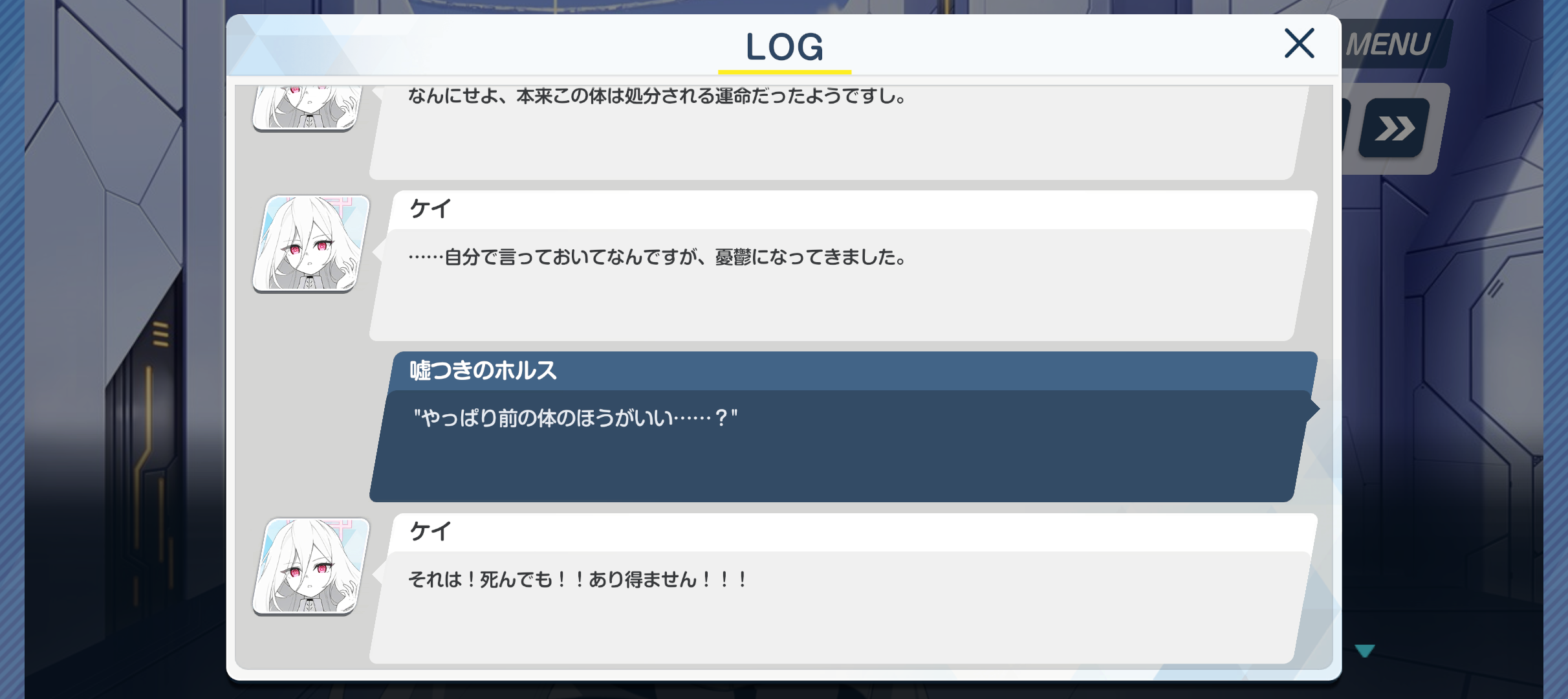Click the ケイ name label above 憂鬱 line
This screenshot has height=699, width=1568.
[x=430, y=209]
